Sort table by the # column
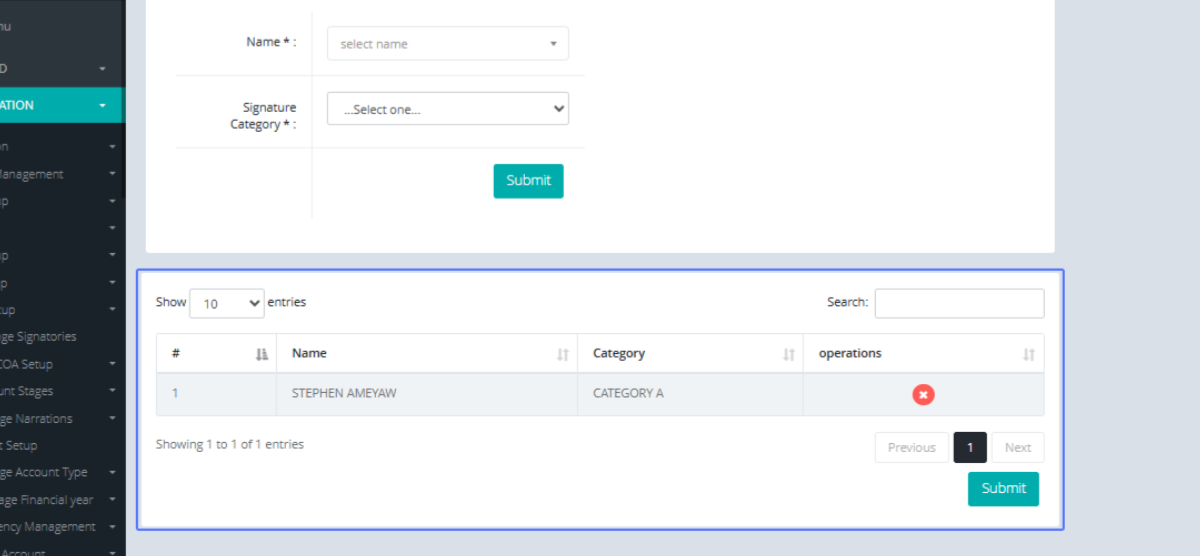Image resolution: width=1200 pixels, height=556 pixels. (x=216, y=354)
